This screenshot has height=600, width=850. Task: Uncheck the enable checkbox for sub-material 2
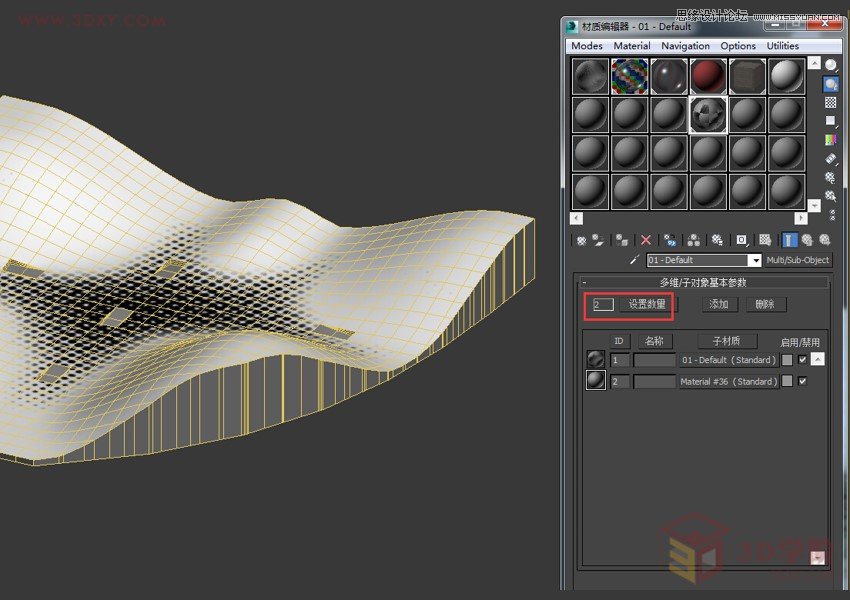click(802, 381)
